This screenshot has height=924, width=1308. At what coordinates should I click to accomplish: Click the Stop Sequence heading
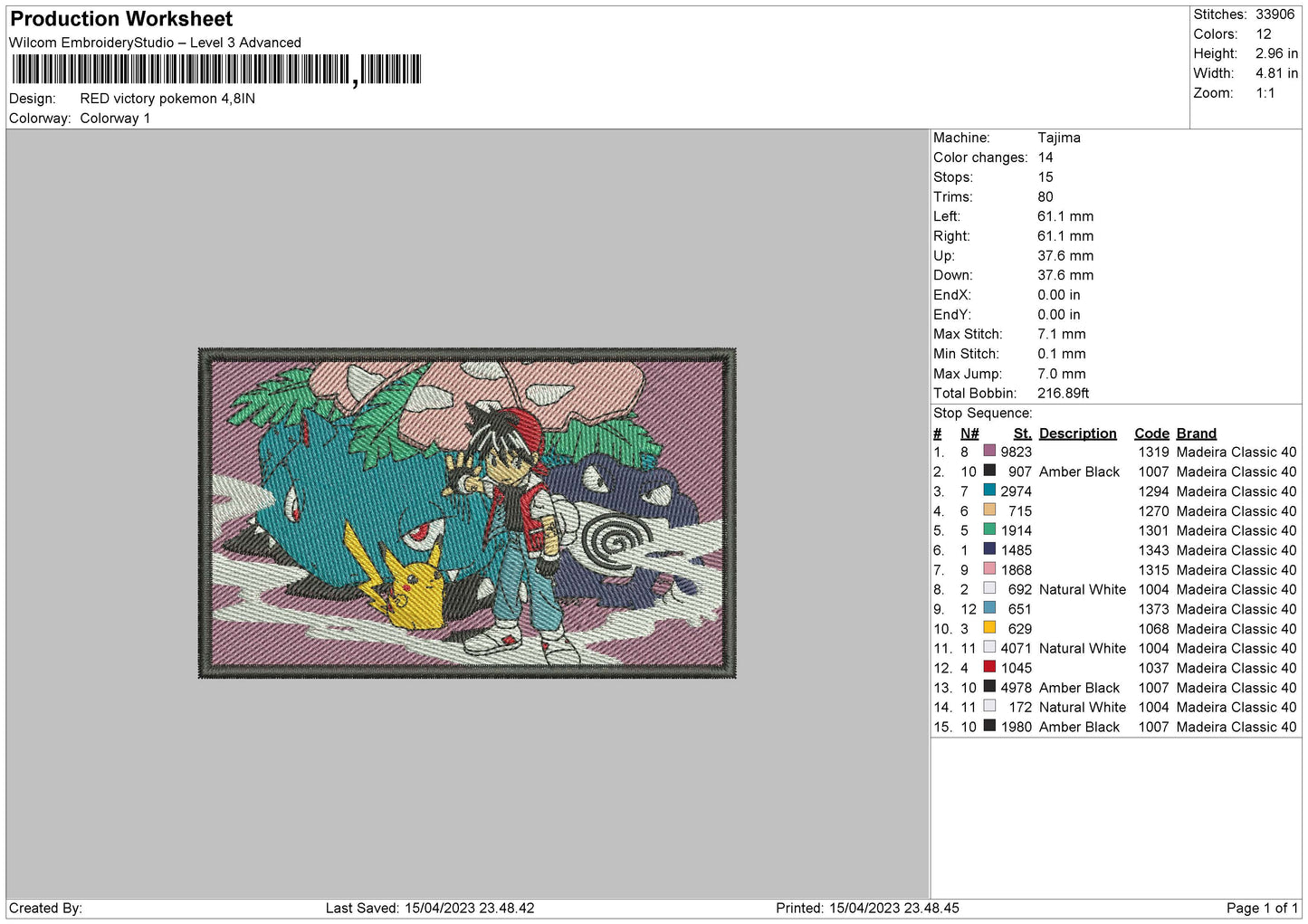pos(983,413)
